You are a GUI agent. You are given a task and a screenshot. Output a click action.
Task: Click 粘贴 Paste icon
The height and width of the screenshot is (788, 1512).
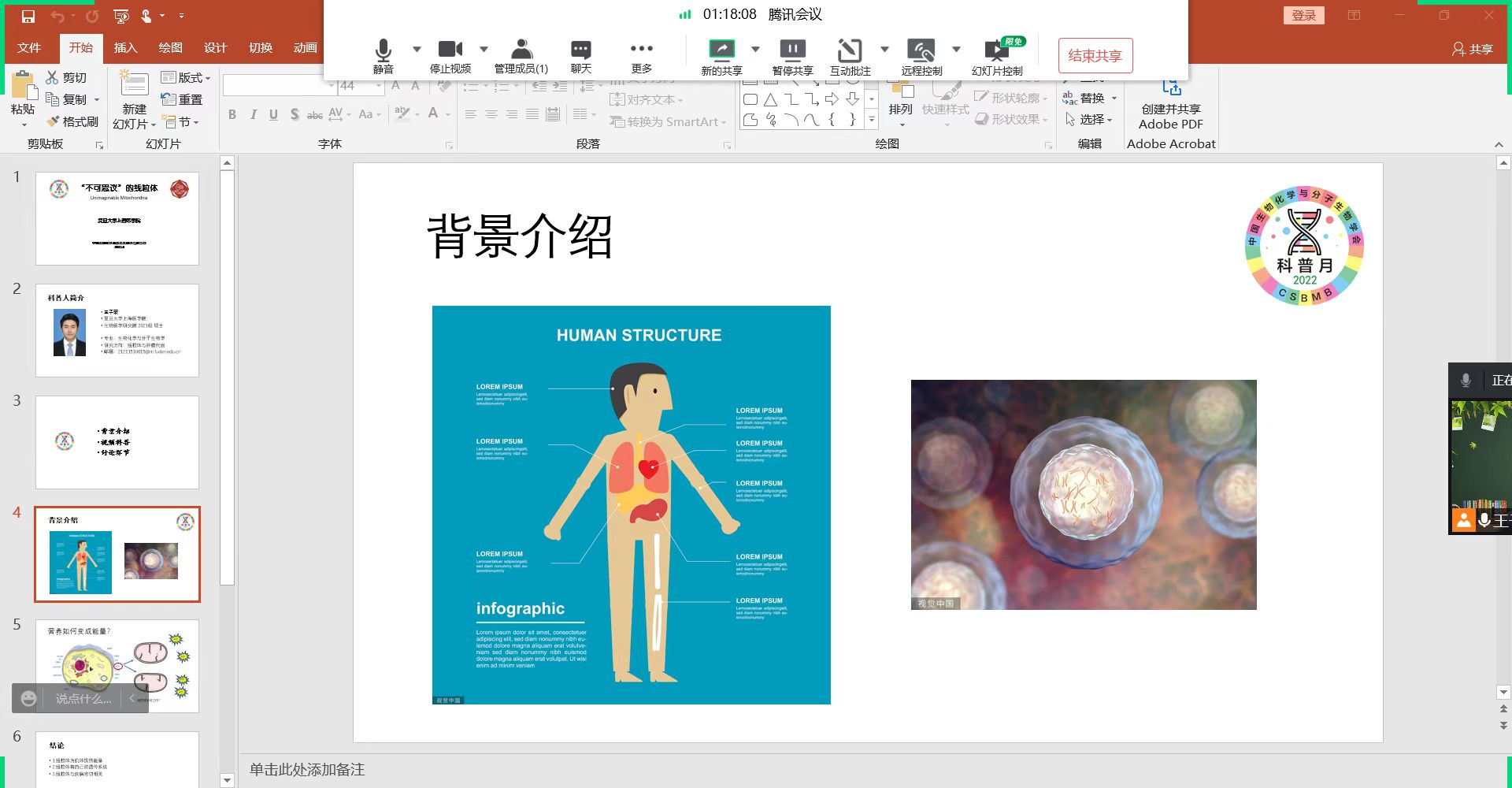click(22, 87)
